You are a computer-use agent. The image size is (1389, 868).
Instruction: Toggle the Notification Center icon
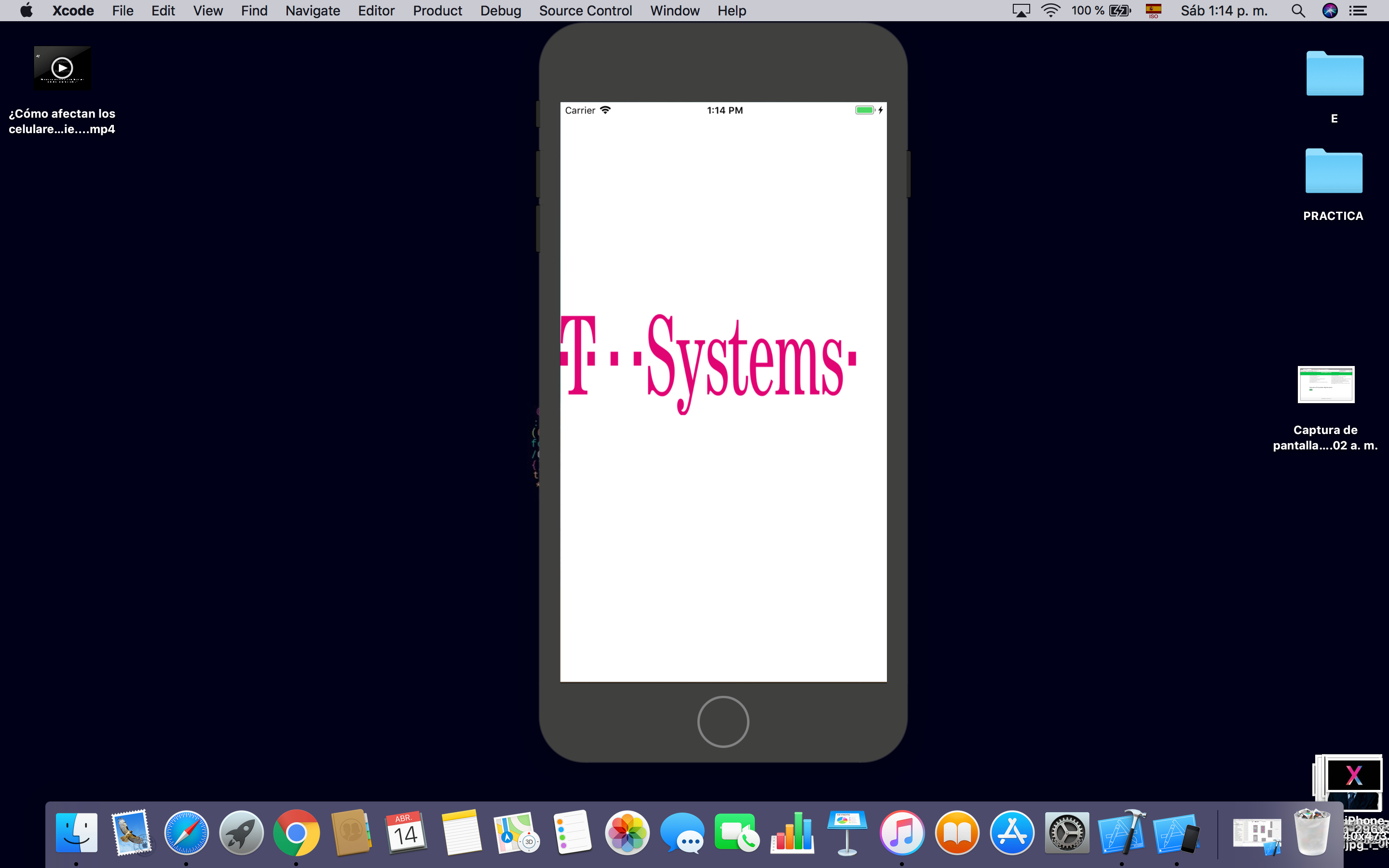[x=1358, y=10]
